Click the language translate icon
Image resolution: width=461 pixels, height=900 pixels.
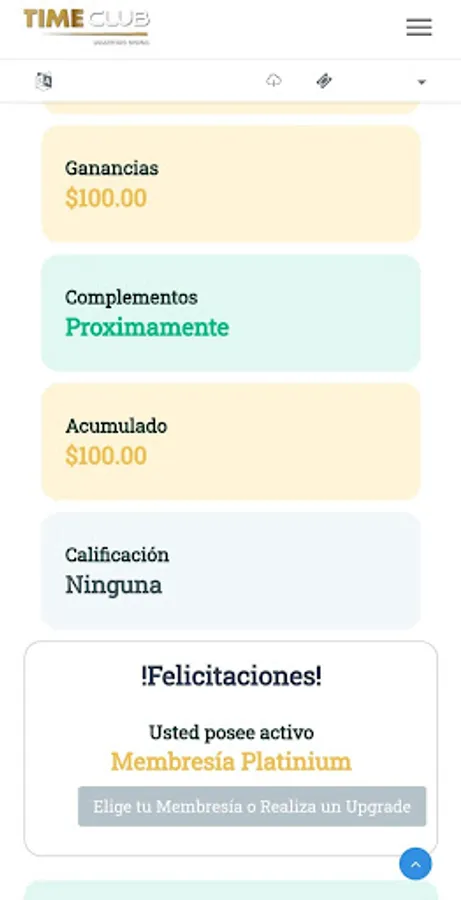tap(44, 81)
